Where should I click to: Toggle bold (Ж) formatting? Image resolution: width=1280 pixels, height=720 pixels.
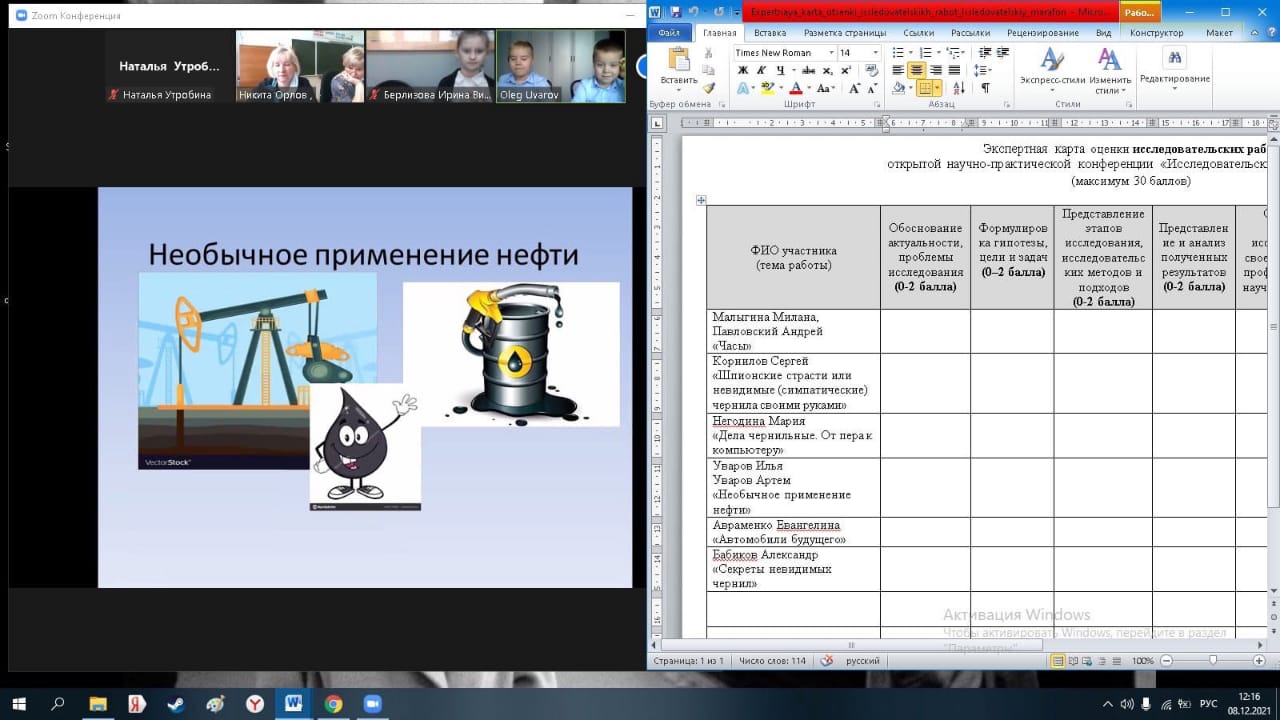742,70
